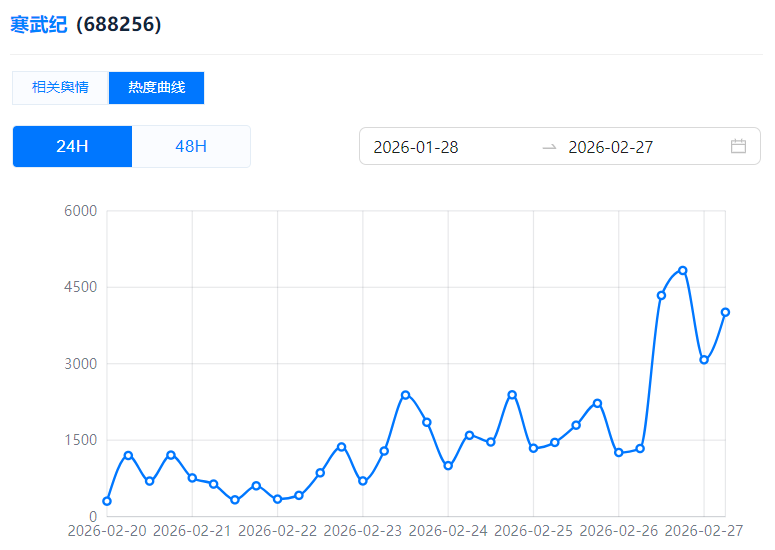The image size is (775, 550).
Task: Click the start date field 2026-01-28
Action: point(416,147)
